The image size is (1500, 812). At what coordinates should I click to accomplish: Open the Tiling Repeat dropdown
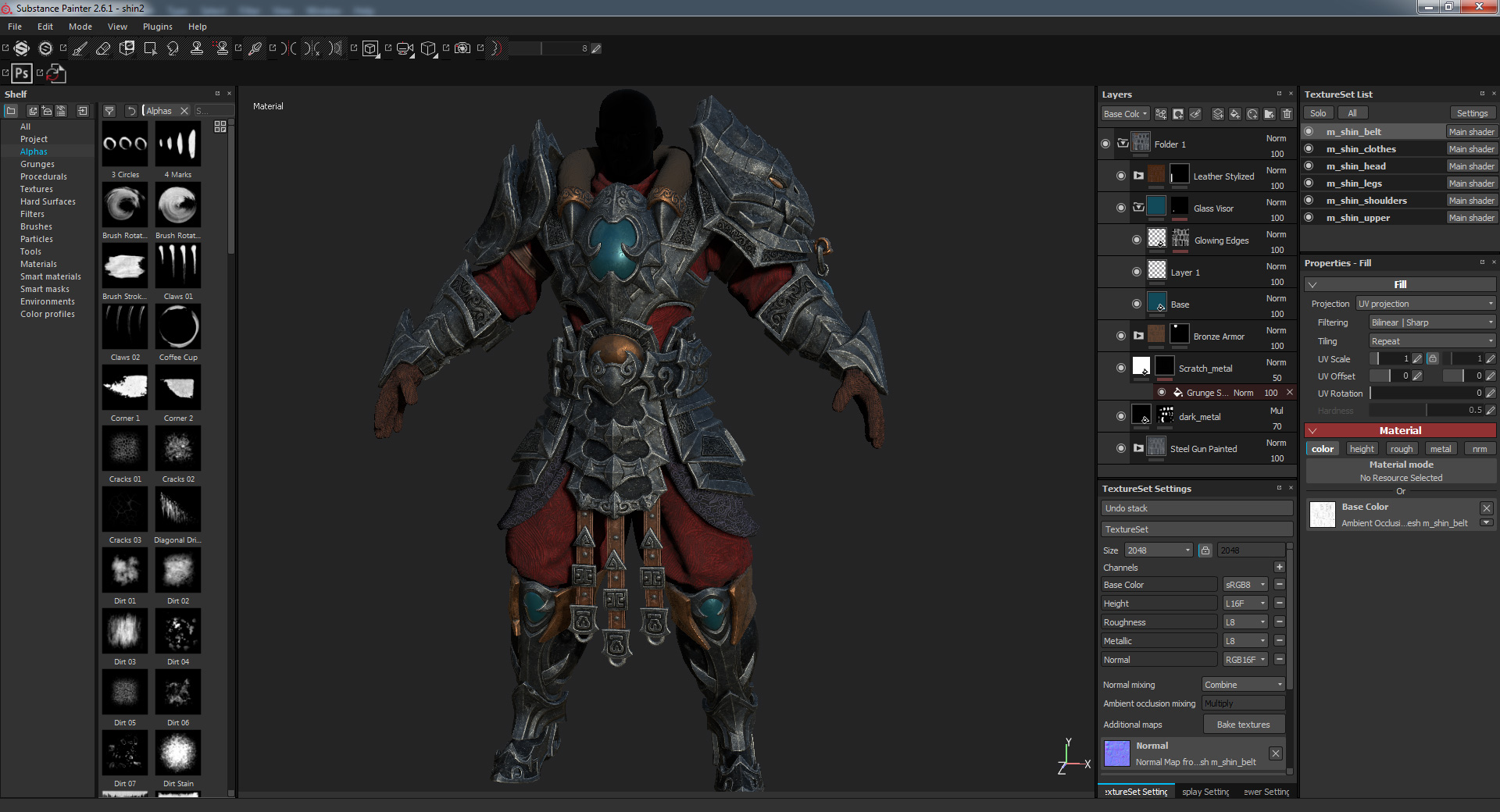tap(1433, 341)
